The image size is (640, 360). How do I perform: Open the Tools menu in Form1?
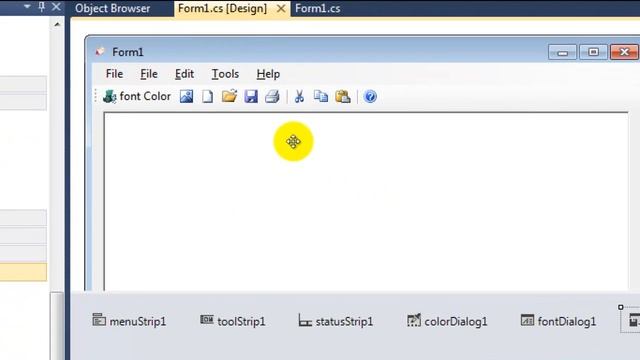tap(225, 74)
